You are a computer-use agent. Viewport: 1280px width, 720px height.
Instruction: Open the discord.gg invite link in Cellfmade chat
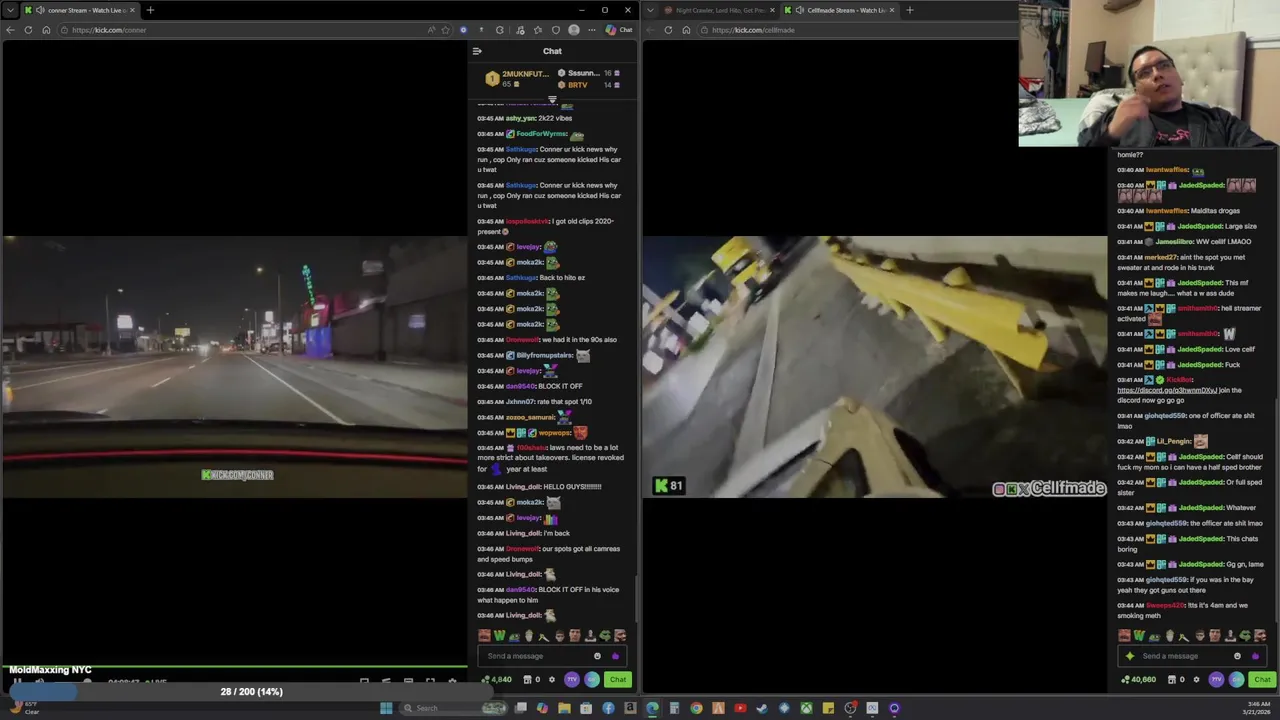(x=1167, y=390)
